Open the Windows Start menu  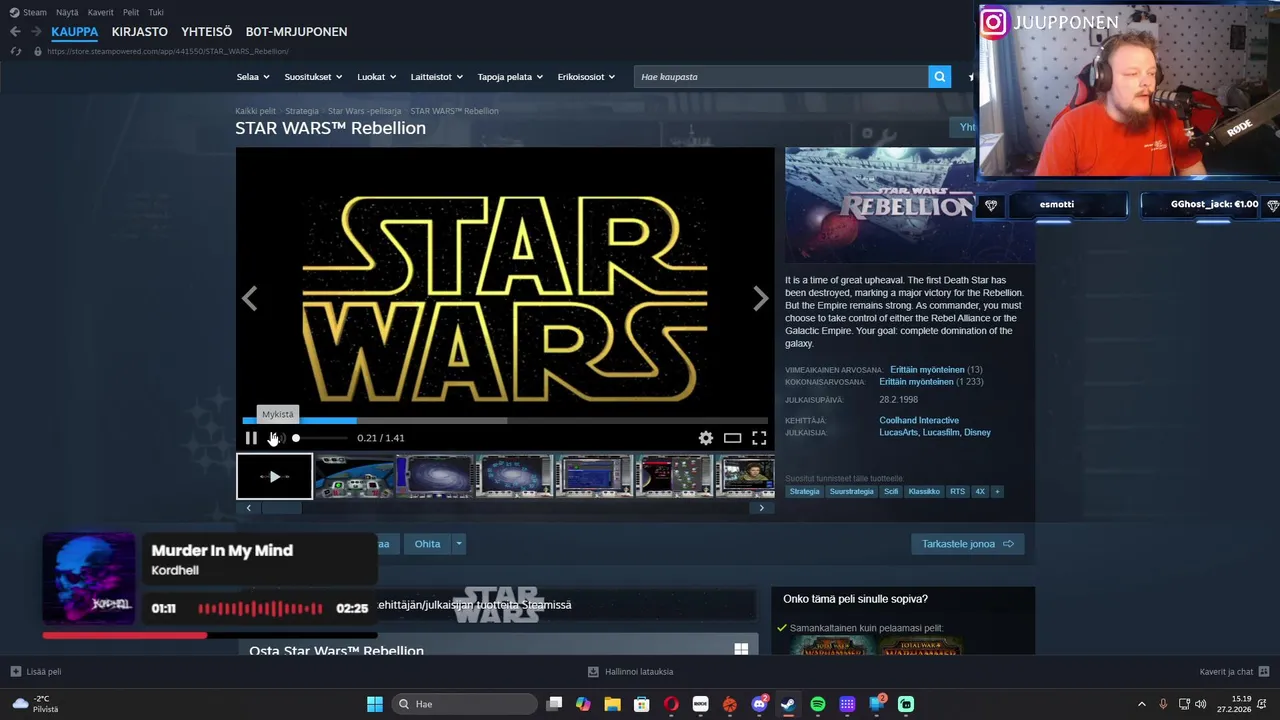tap(375, 704)
